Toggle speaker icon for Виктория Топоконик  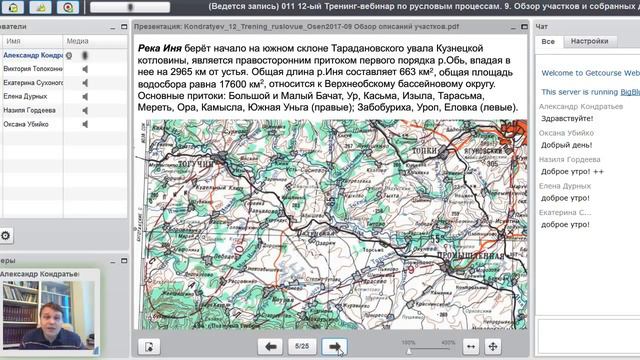point(85,69)
